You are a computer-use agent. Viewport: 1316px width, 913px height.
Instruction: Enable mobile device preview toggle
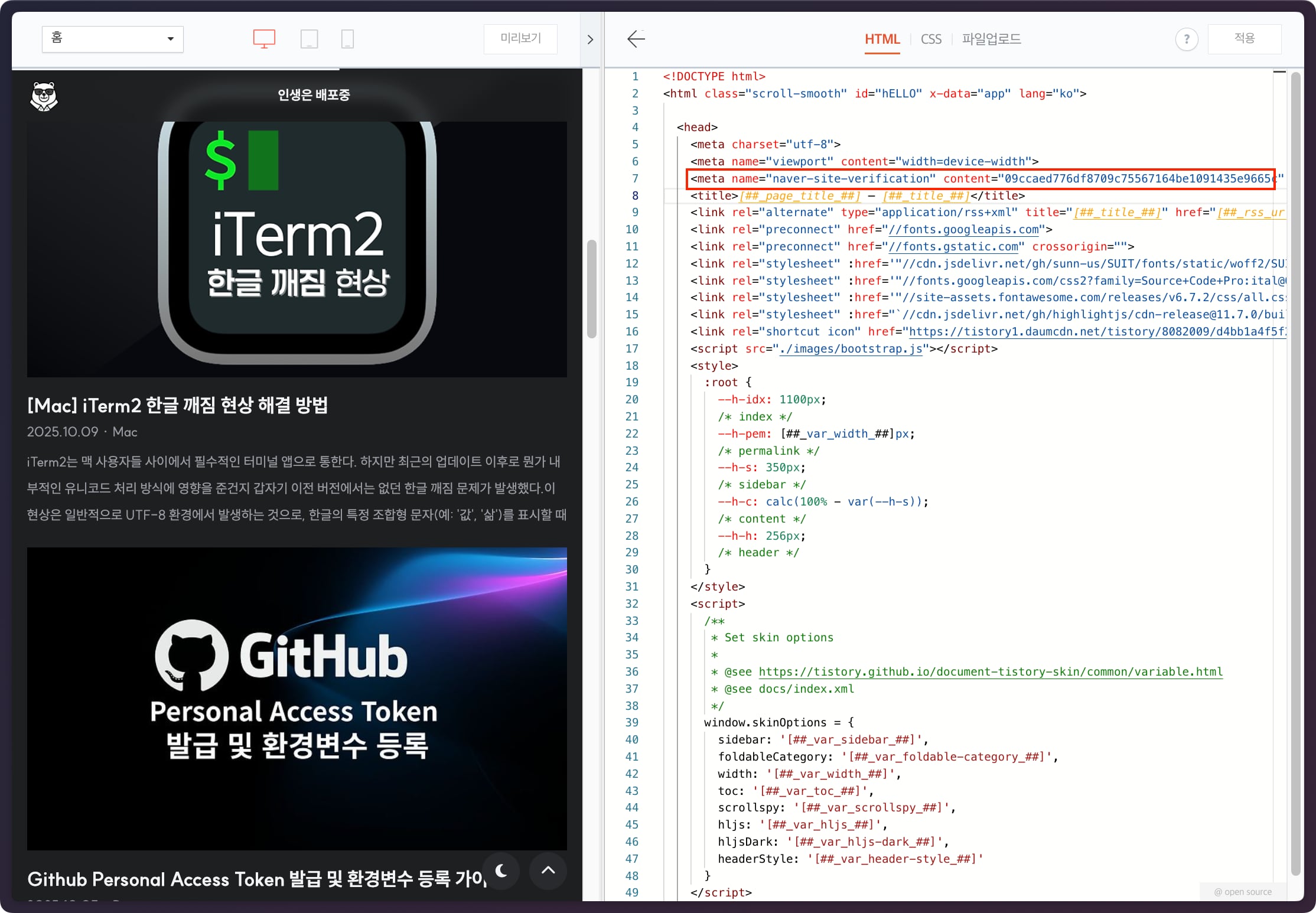(x=347, y=38)
